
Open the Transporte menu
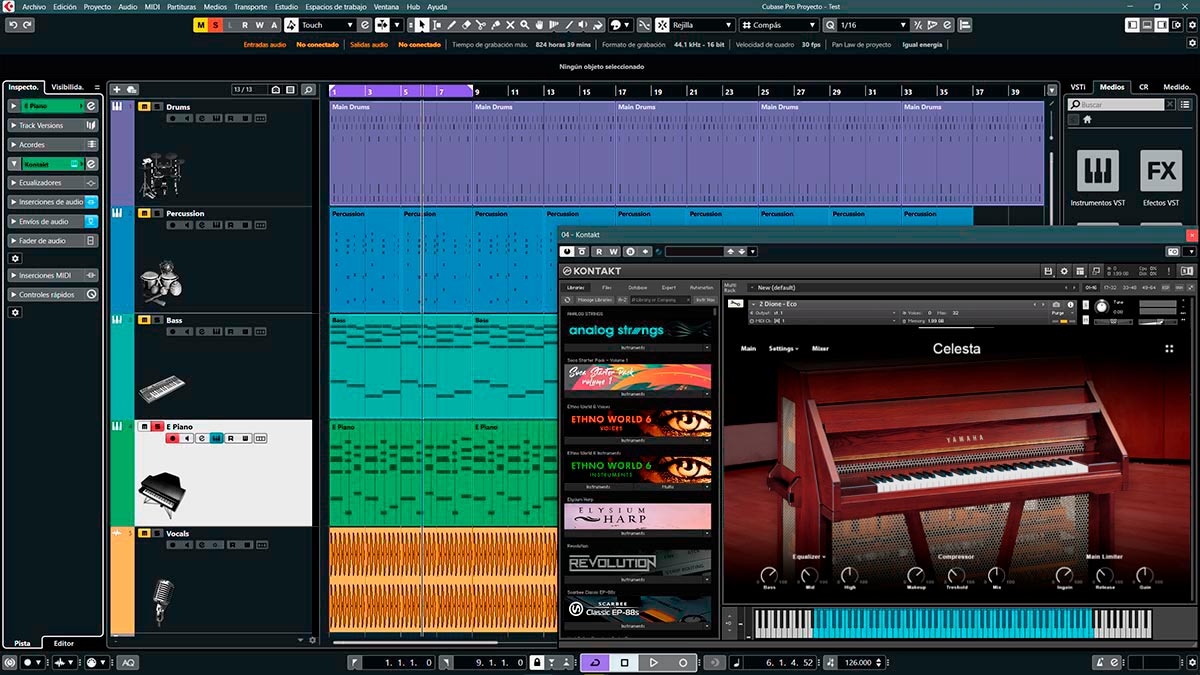pyautogui.click(x=250, y=6)
